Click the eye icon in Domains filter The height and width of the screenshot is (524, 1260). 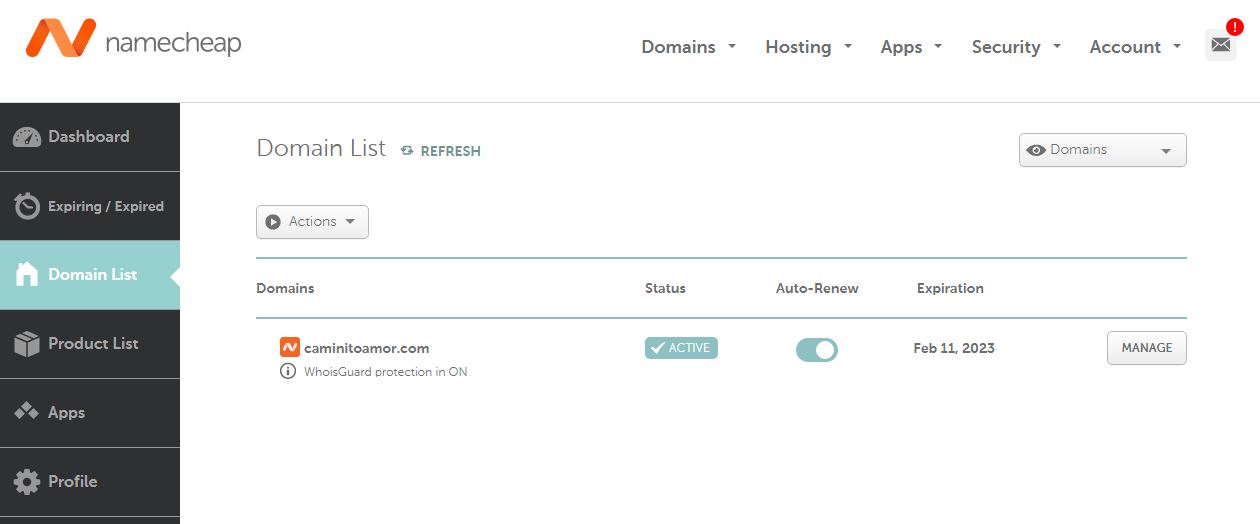[x=1036, y=150]
